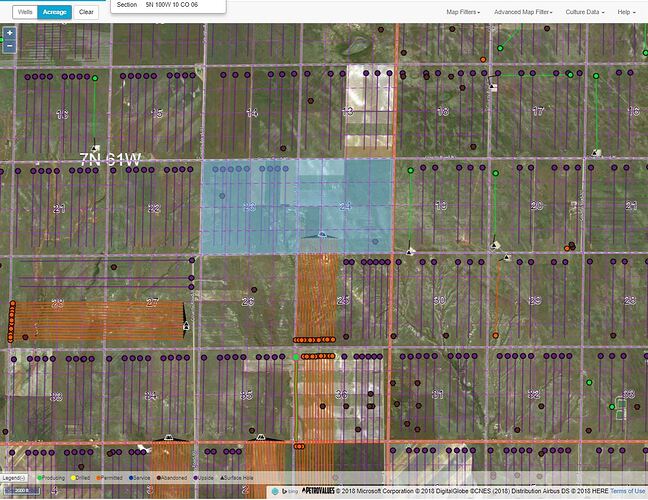Select the surface hole marker in section 24
This screenshot has height=500, width=648.
(322, 235)
